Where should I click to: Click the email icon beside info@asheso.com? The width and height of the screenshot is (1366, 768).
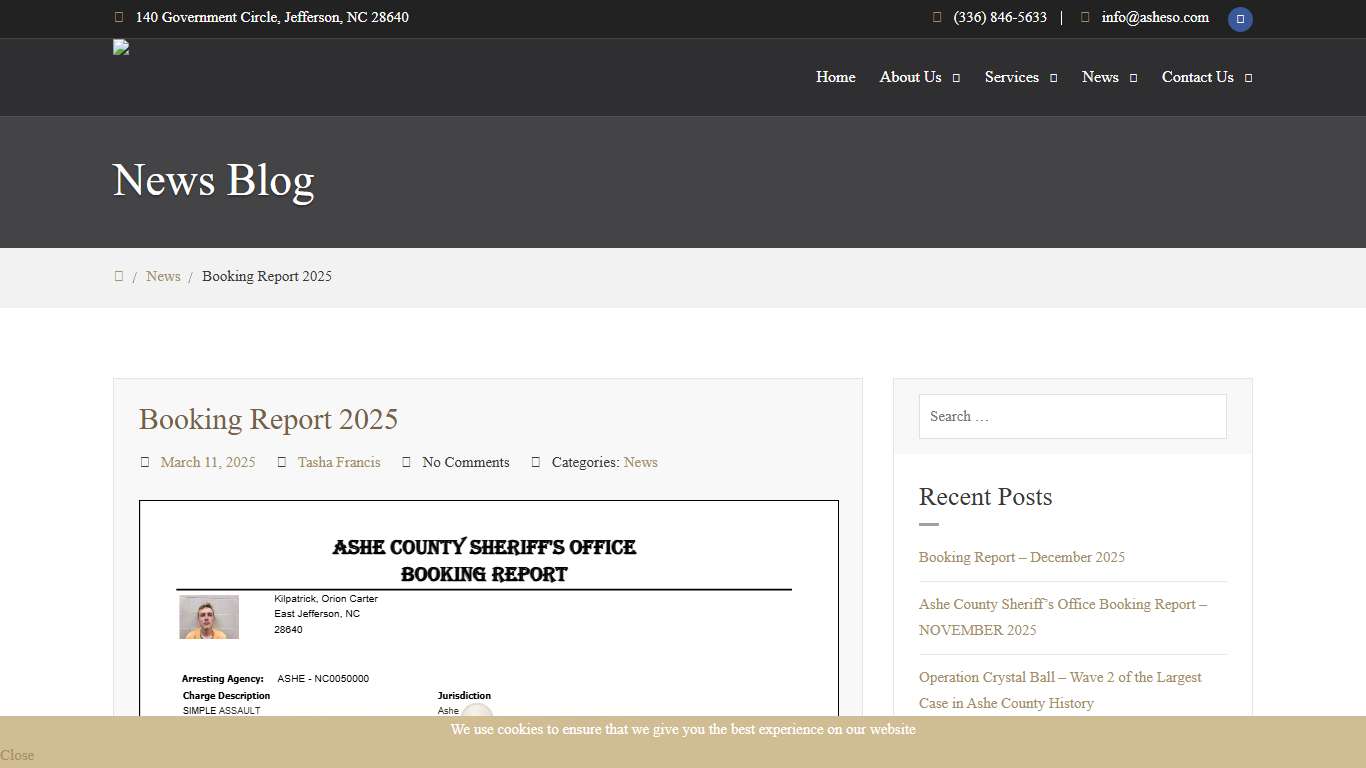coord(1084,17)
